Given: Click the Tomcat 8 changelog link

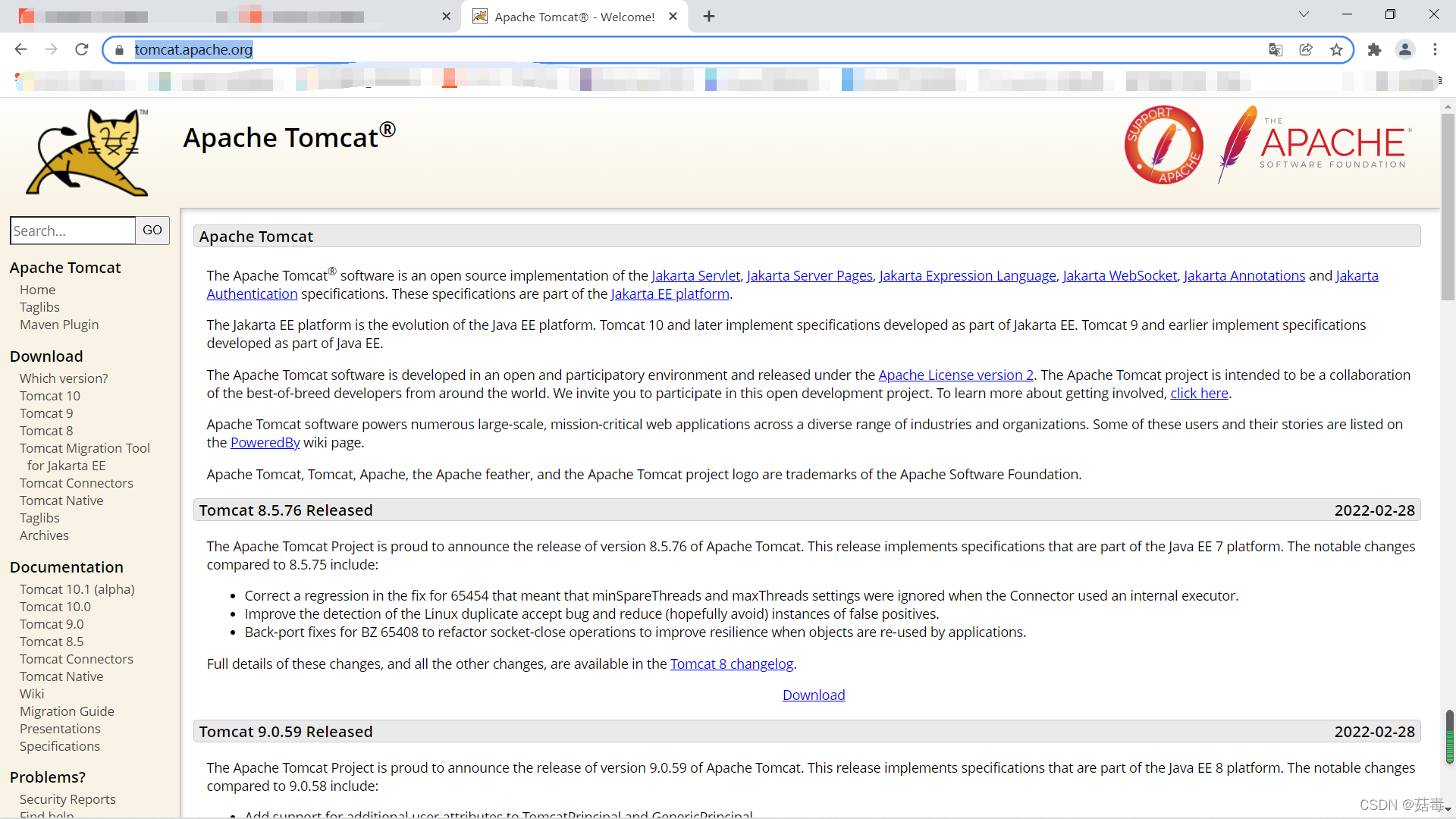Looking at the screenshot, I should [x=731, y=664].
